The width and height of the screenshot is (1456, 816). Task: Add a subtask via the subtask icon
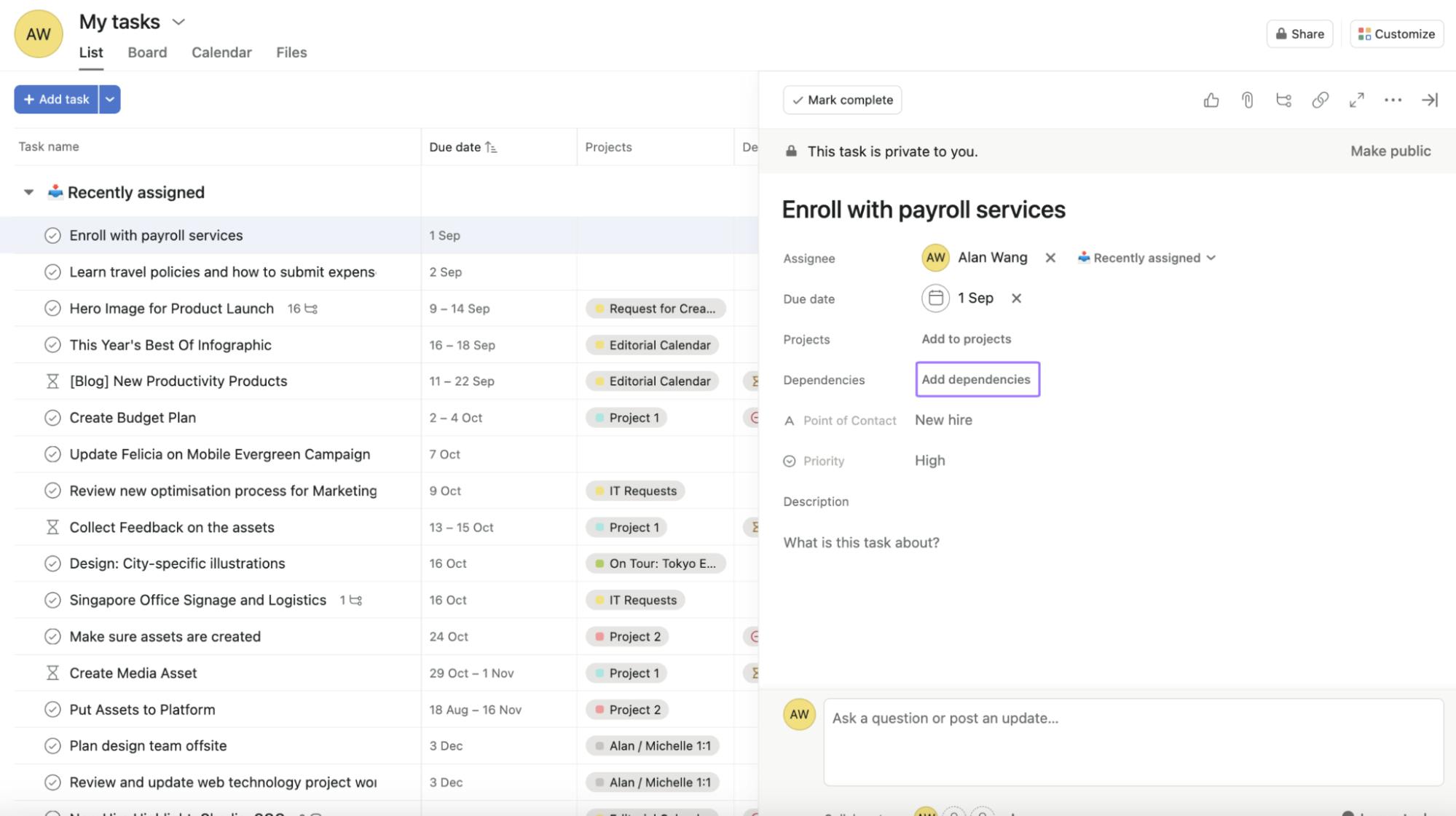click(1283, 100)
